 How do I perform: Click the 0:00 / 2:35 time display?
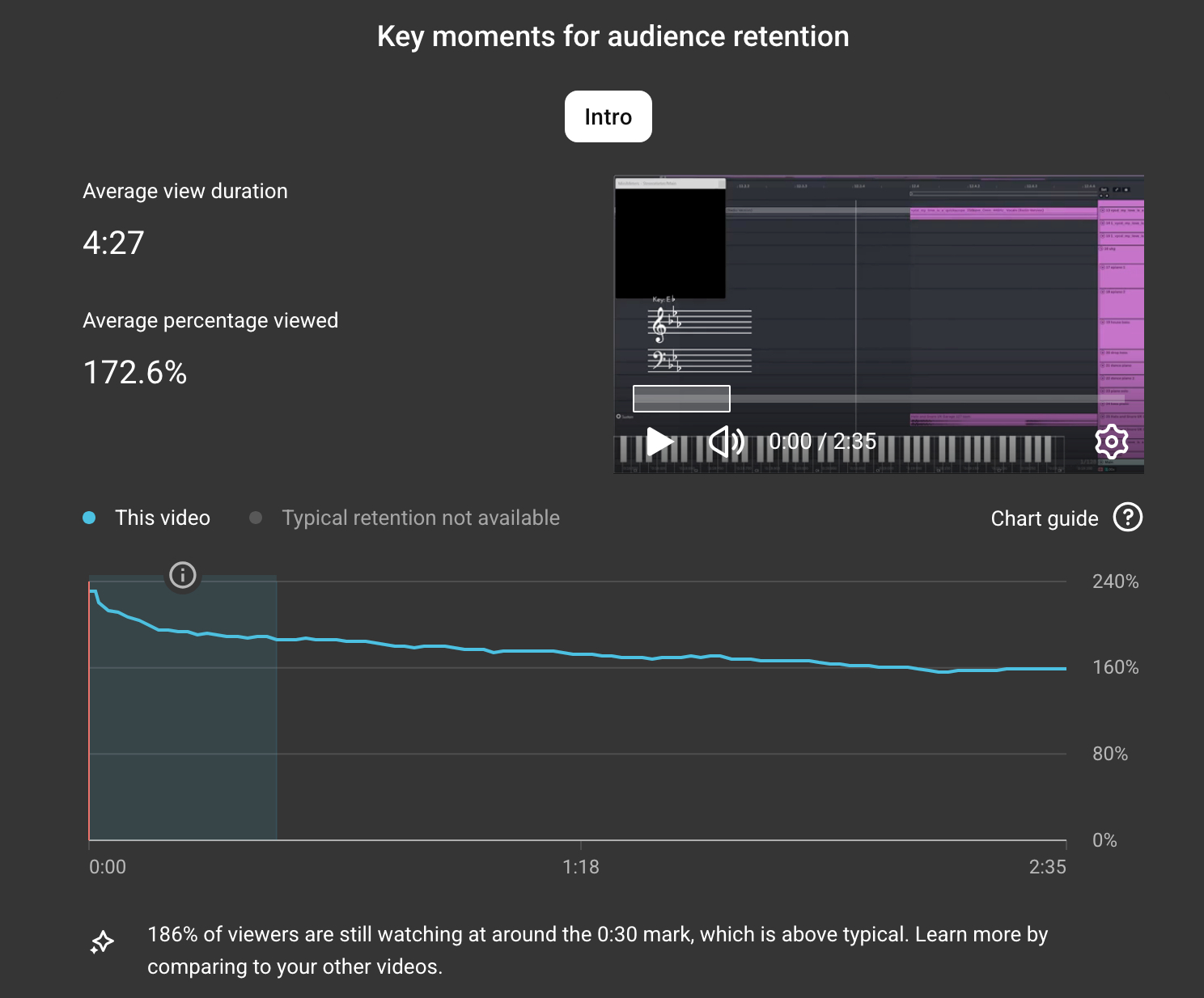[x=822, y=442]
